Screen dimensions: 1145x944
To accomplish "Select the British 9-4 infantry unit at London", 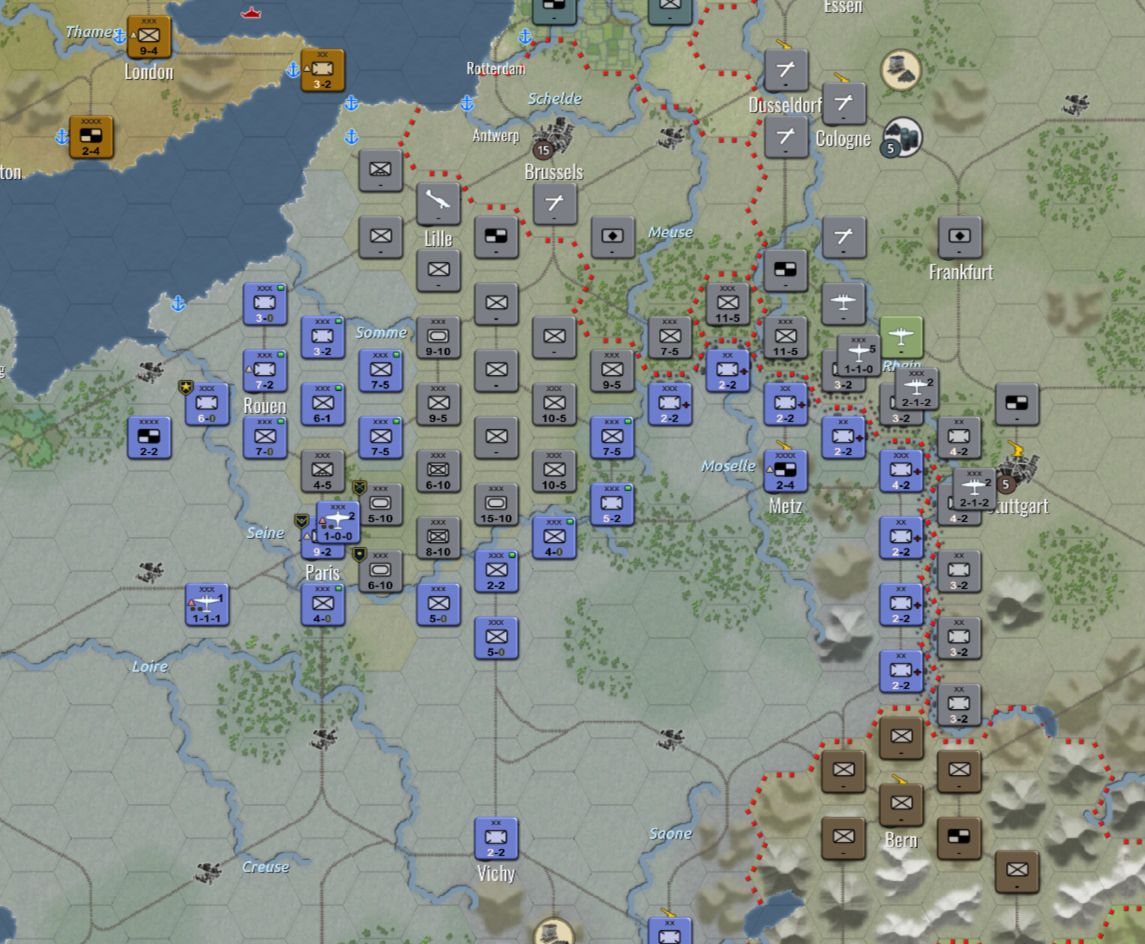I will coord(149,37).
